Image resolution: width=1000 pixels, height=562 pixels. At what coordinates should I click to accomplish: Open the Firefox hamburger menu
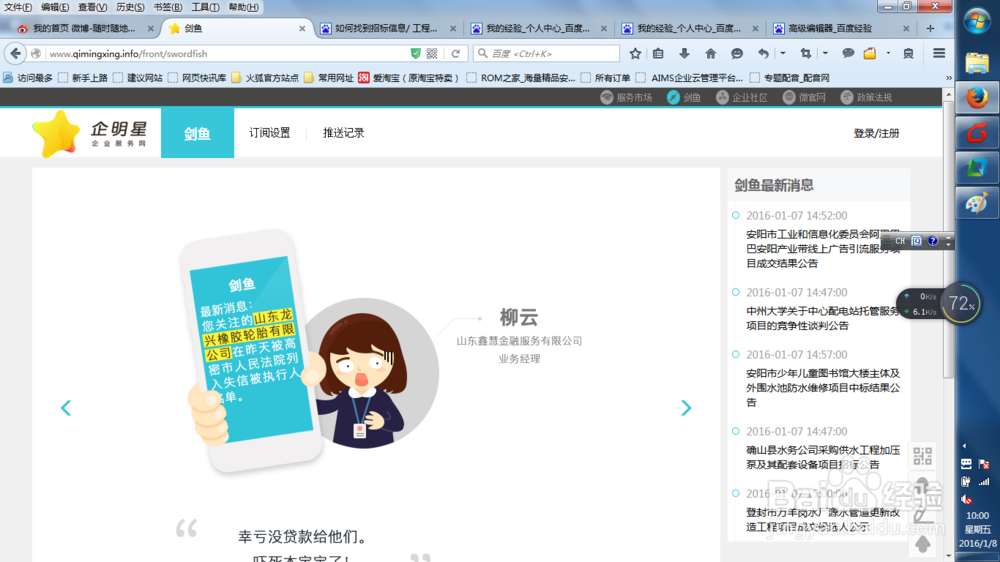(939, 54)
